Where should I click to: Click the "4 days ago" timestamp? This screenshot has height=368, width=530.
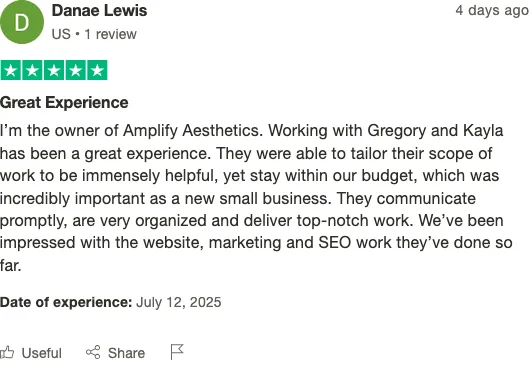point(492,10)
